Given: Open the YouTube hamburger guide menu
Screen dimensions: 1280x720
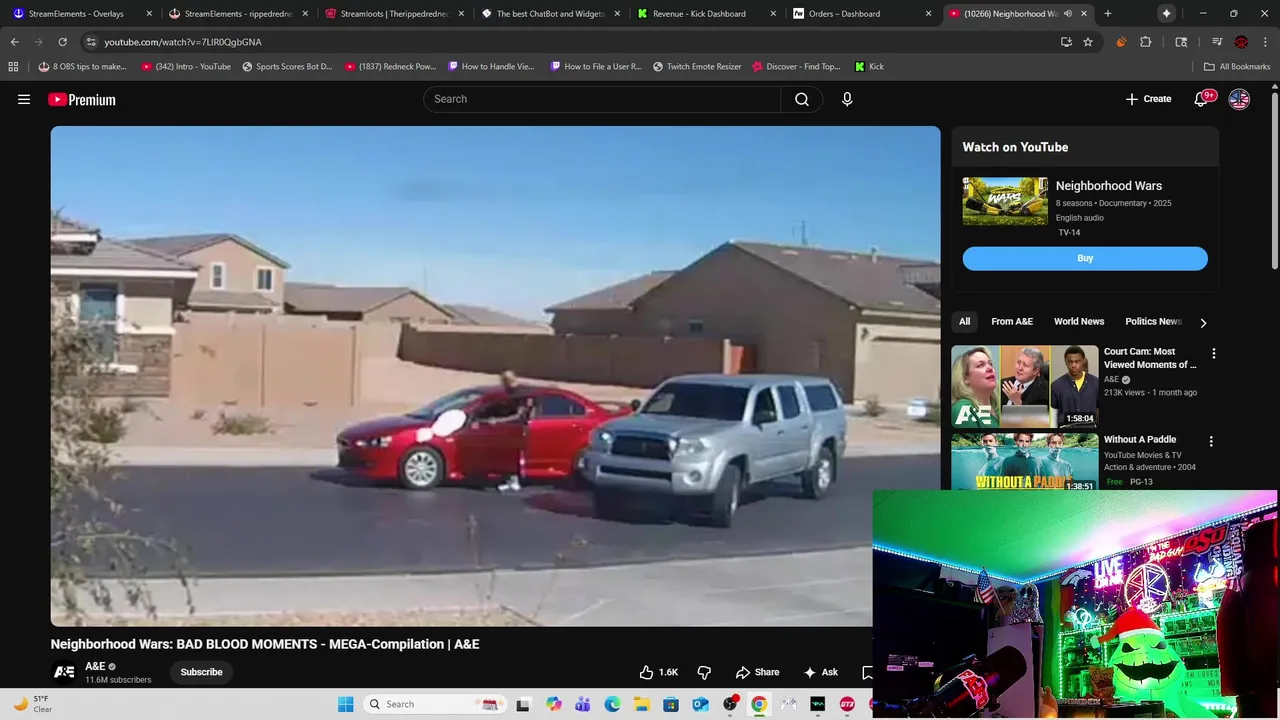Looking at the screenshot, I should pyautogui.click(x=24, y=99).
